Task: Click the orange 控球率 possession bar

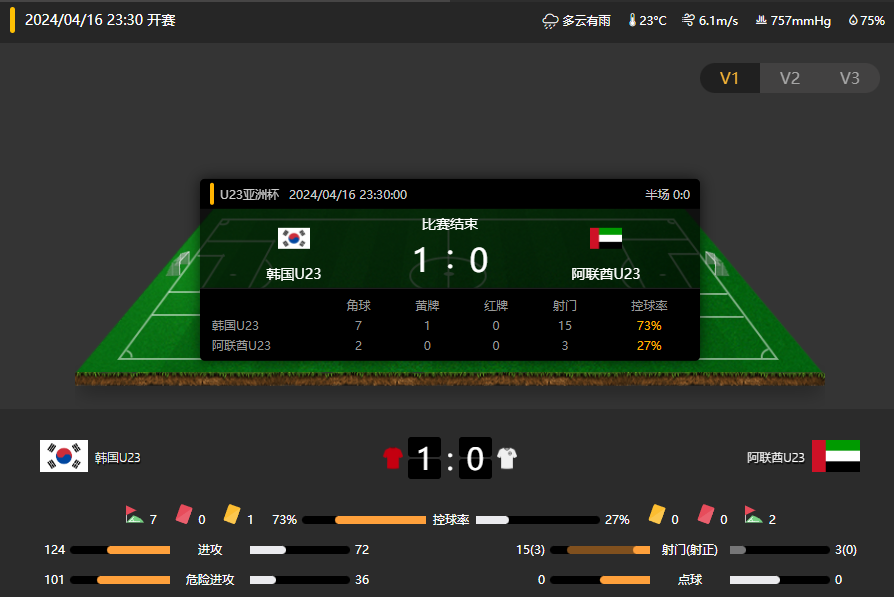Action: point(380,520)
